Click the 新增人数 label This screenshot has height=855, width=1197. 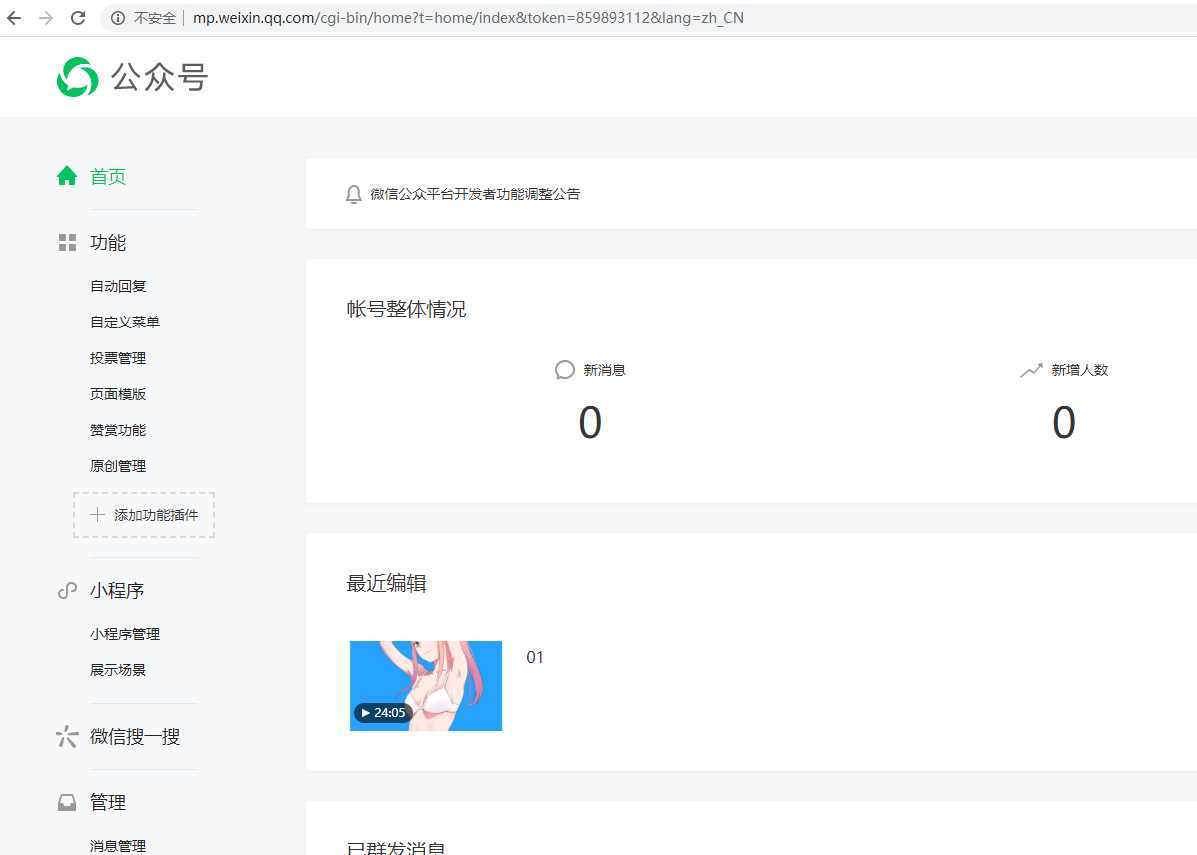click(1079, 370)
